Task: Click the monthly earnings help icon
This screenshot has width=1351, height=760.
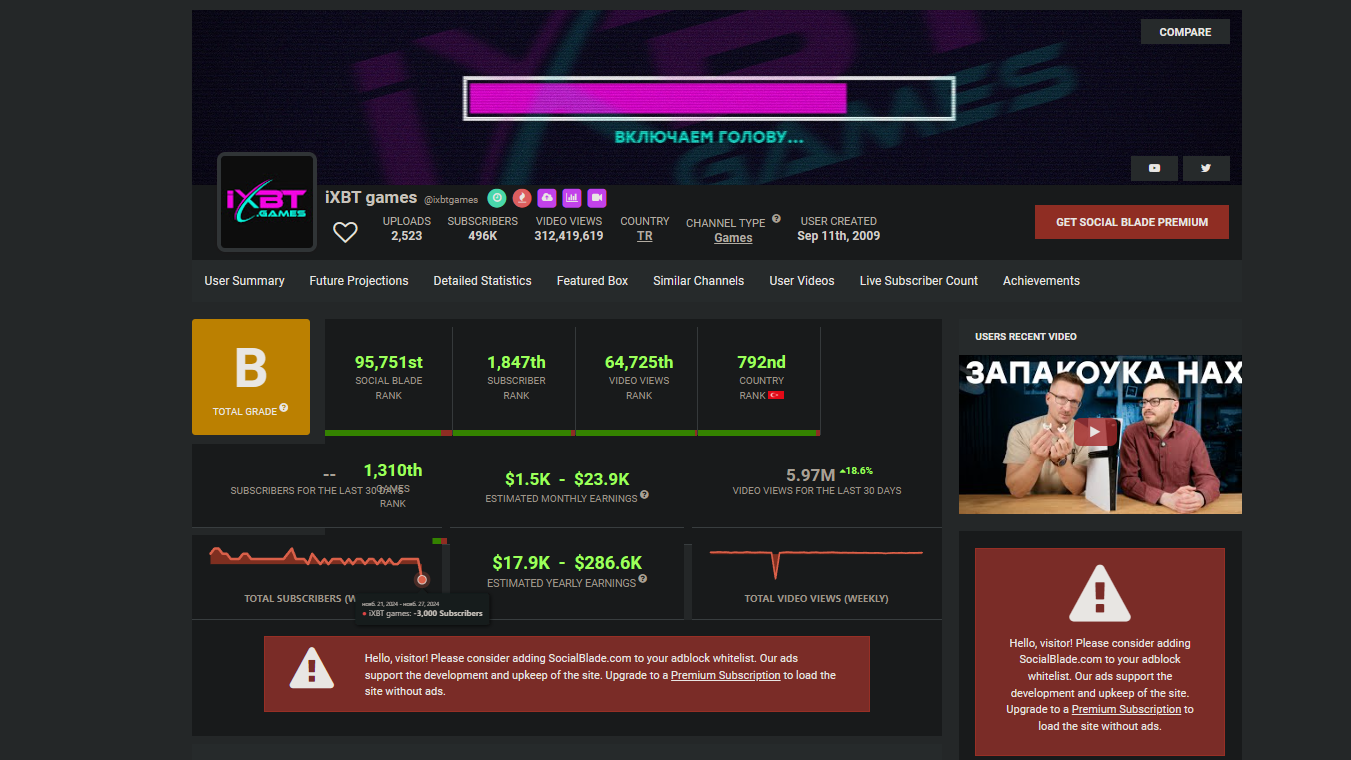Action: coord(644,495)
